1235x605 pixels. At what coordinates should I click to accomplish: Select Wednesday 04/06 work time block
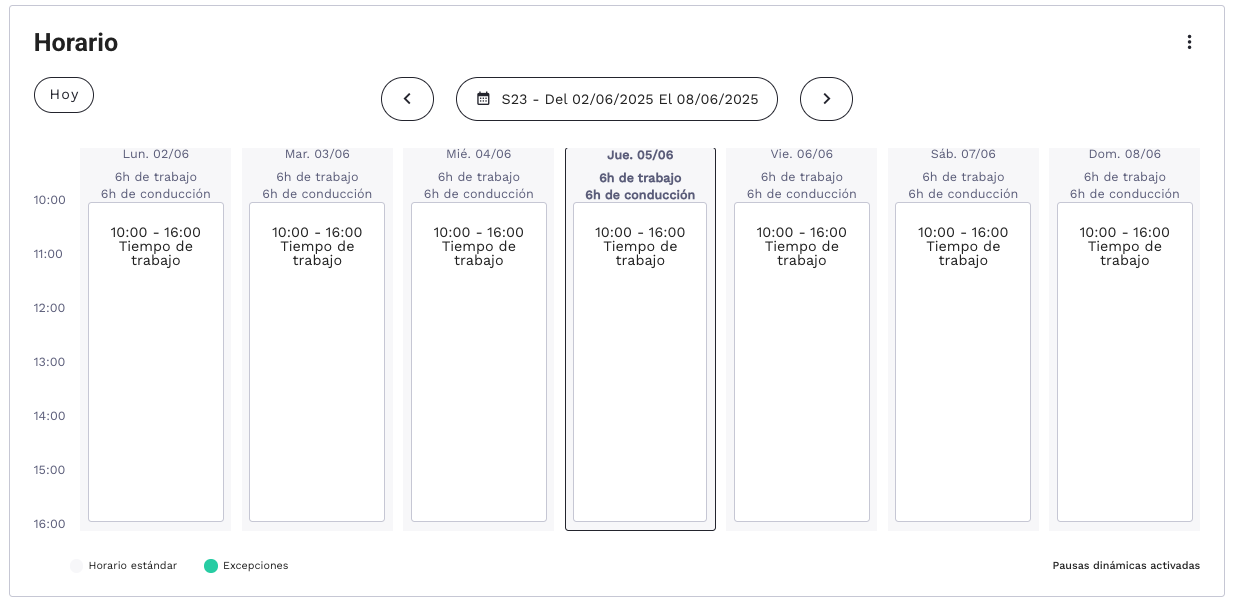pyautogui.click(x=479, y=361)
